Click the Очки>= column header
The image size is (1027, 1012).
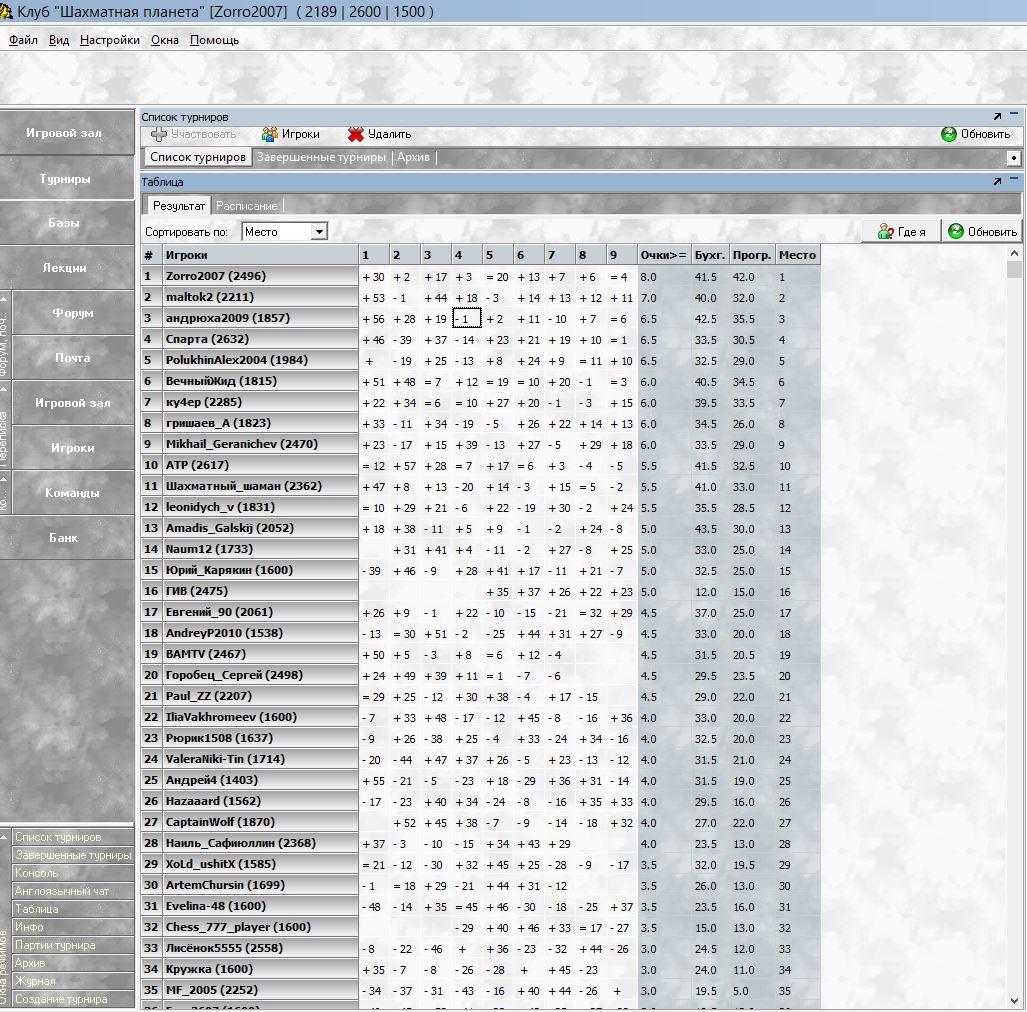tap(663, 256)
